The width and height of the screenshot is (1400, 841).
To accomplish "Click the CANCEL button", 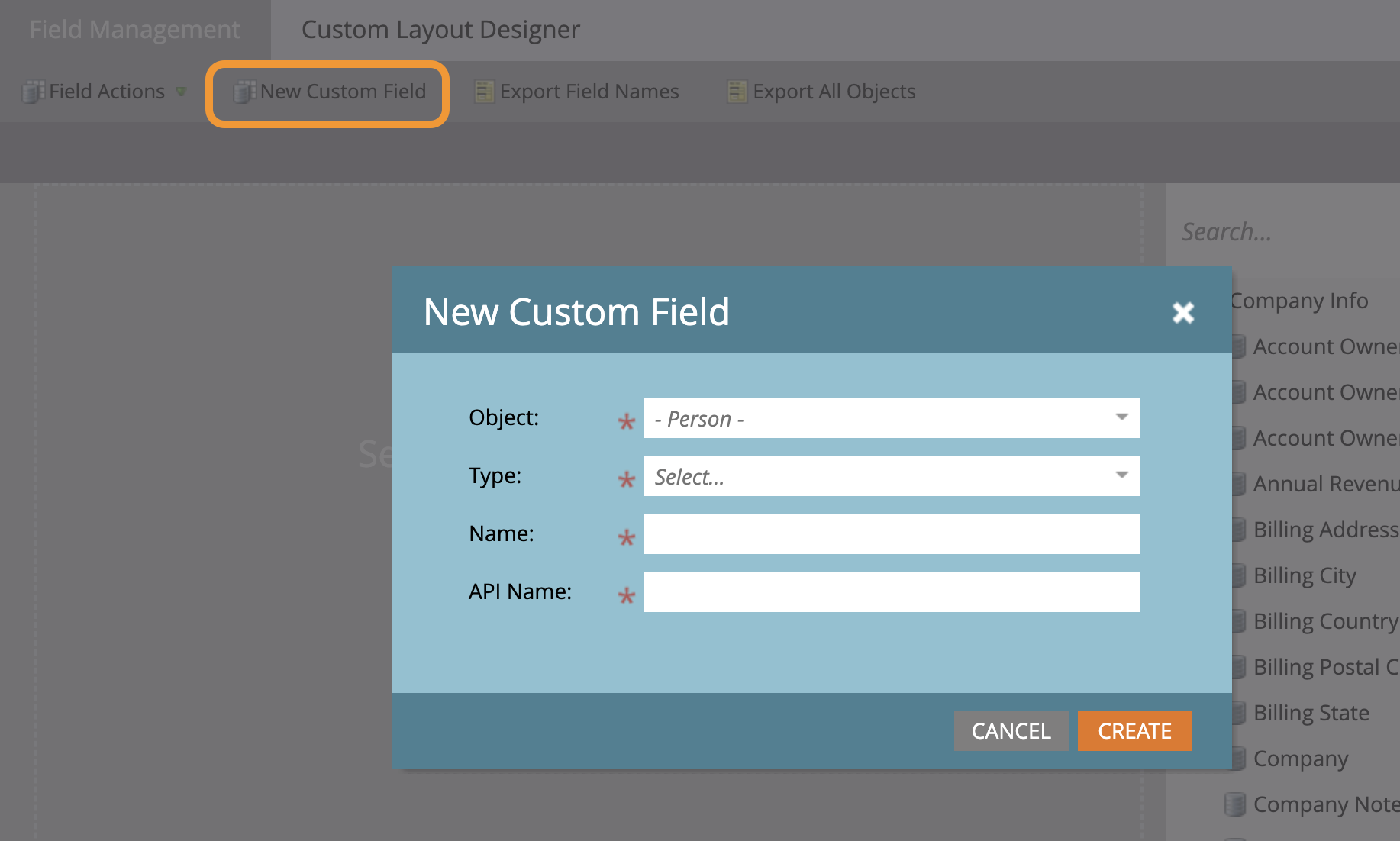I will pyautogui.click(x=1011, y=731).
